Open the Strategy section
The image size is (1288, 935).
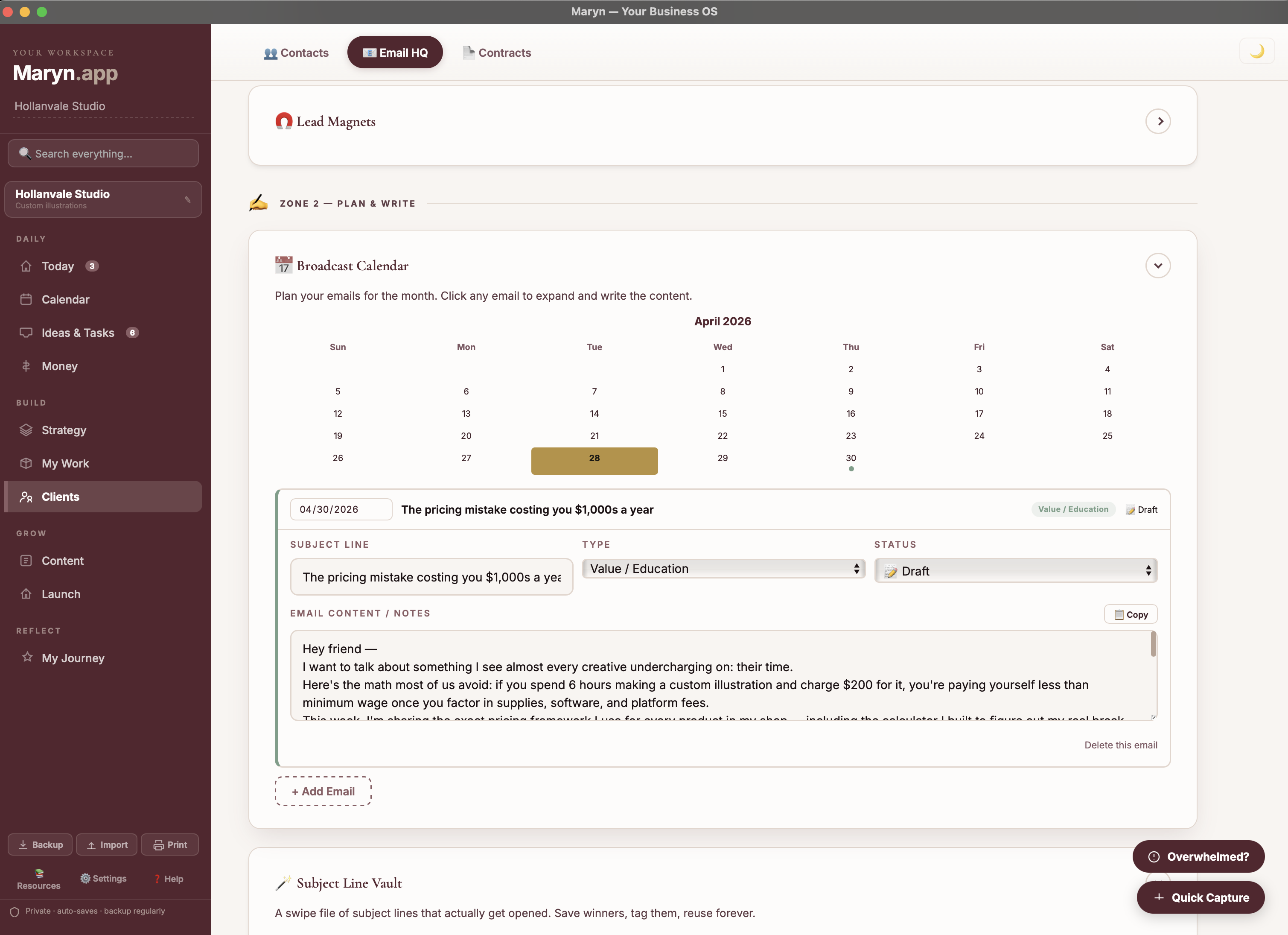64,430
